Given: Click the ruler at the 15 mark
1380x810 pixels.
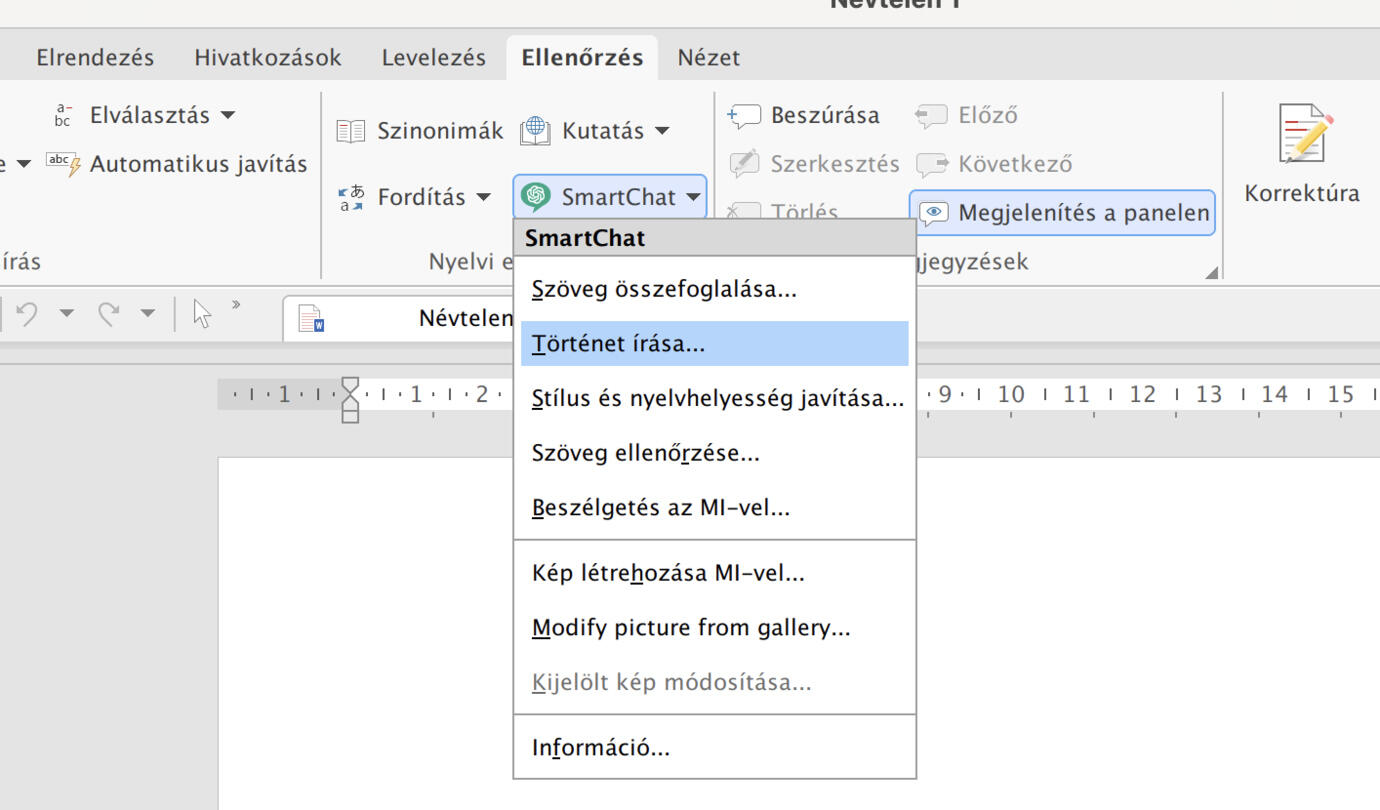Looking at the screenshot, I should click(x=1341, y=394).
